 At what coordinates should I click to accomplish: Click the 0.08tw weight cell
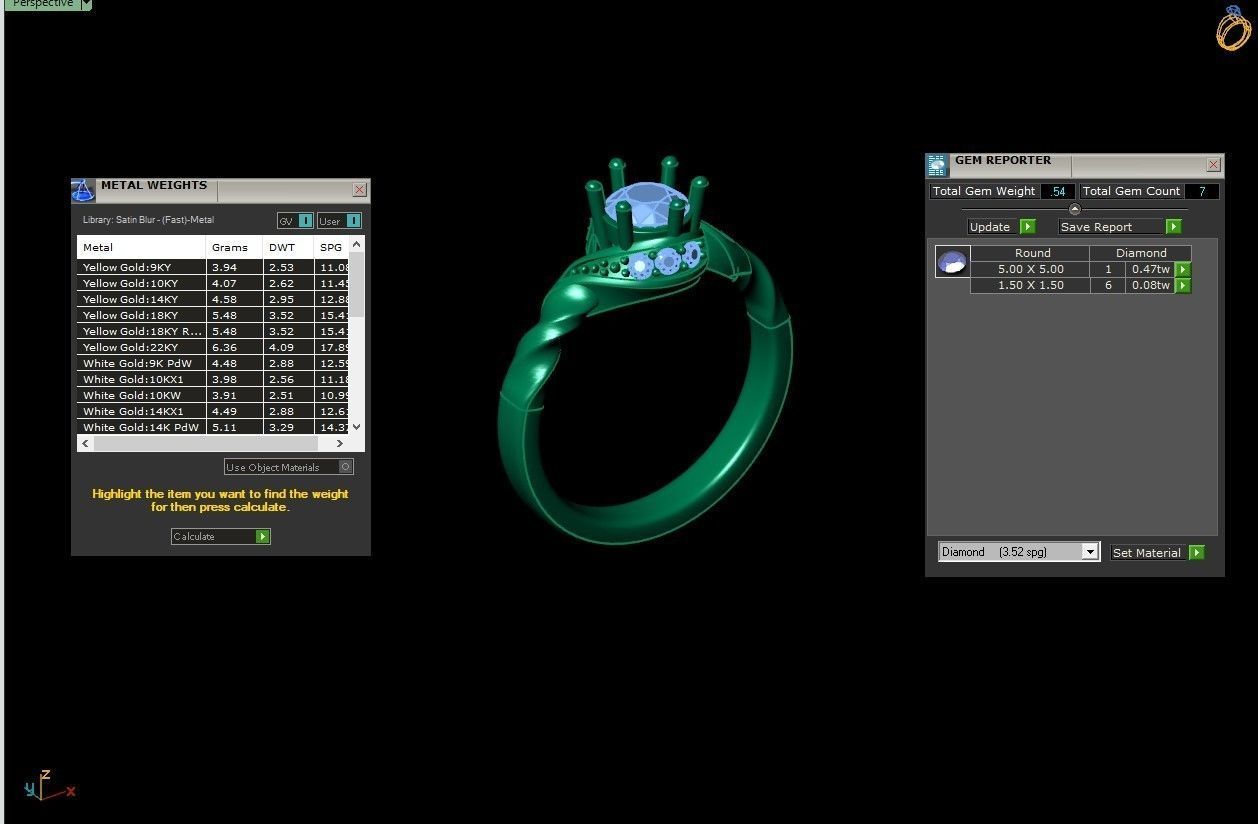pos(1150,285)
